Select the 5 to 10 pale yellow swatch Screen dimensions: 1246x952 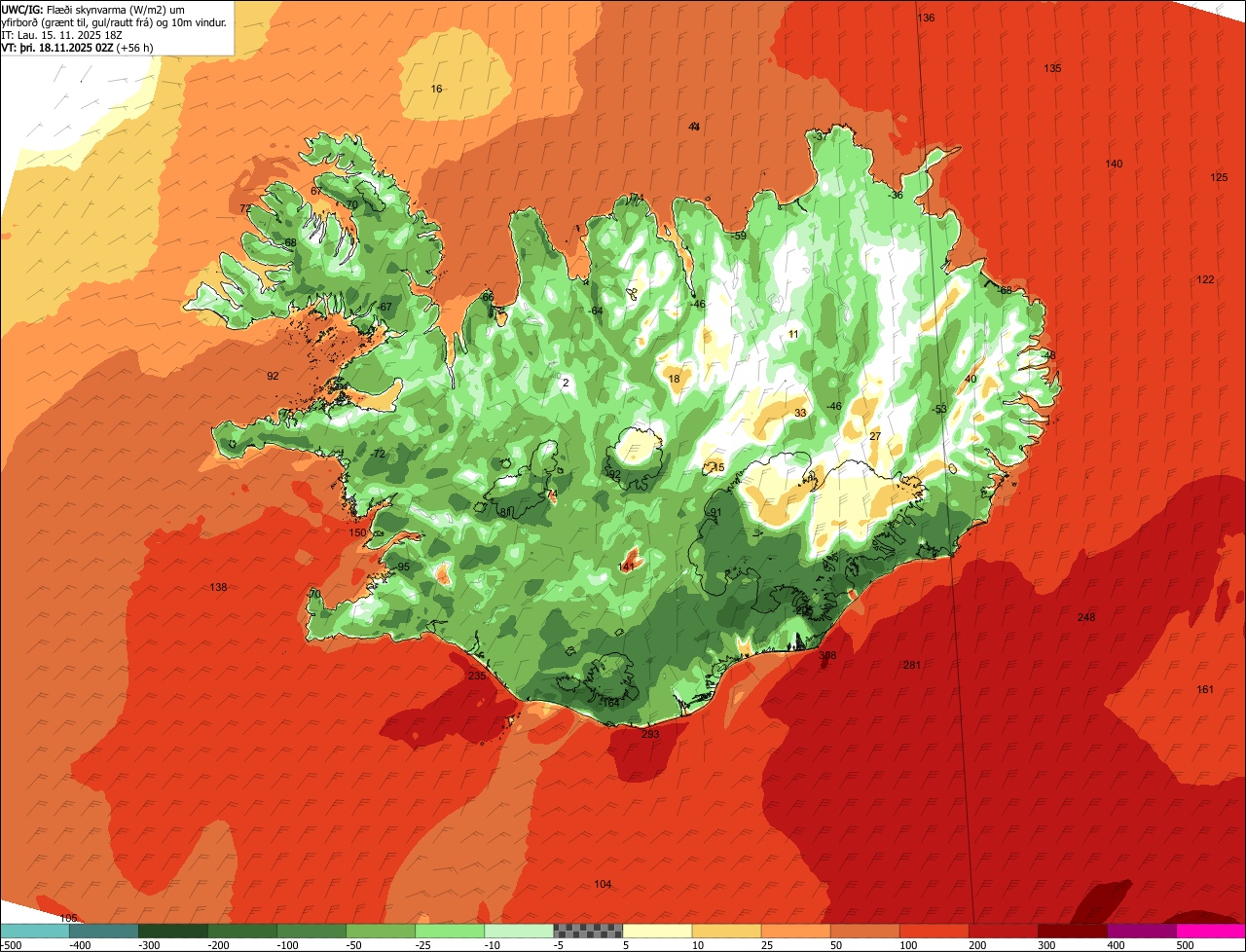coord(657,931)
